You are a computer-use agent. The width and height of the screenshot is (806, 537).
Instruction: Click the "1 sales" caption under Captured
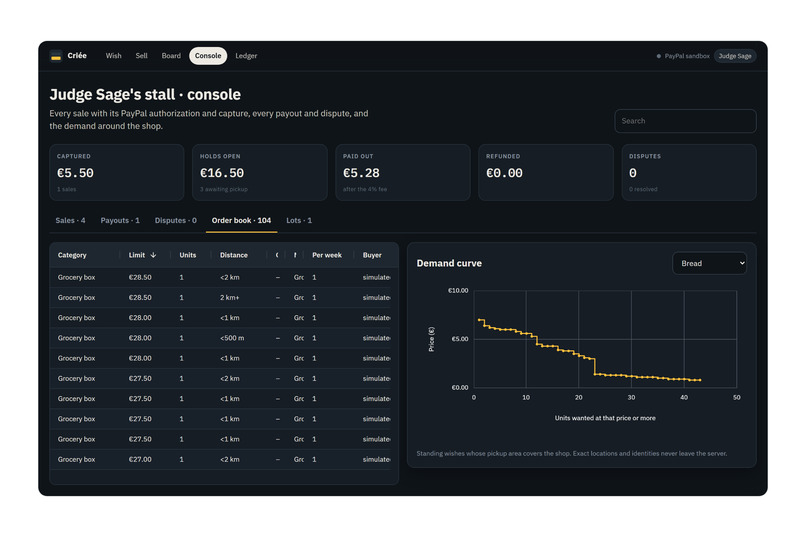click(x=66, y=189)
